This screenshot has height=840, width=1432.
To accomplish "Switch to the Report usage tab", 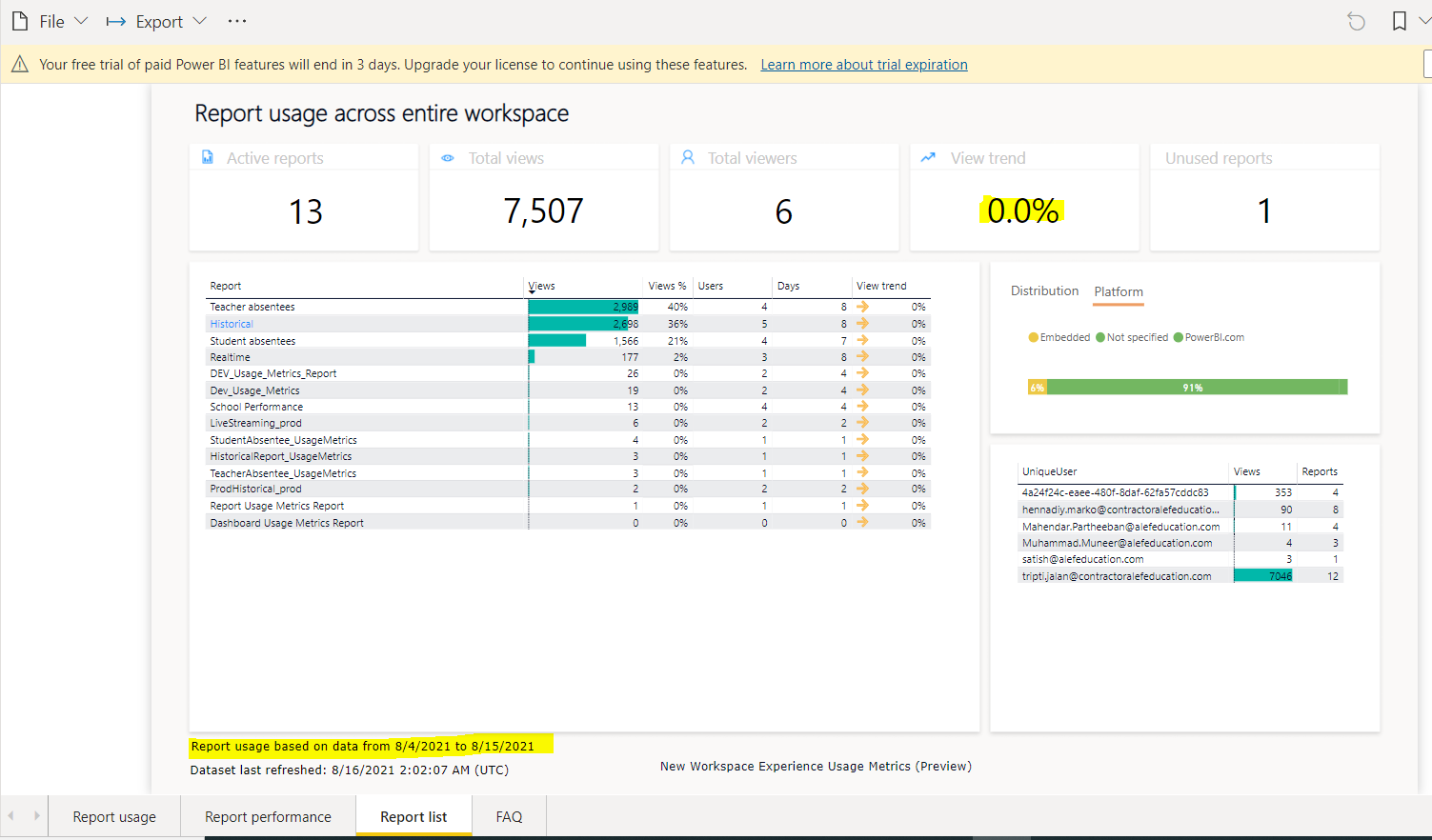I will coord(114,816).
